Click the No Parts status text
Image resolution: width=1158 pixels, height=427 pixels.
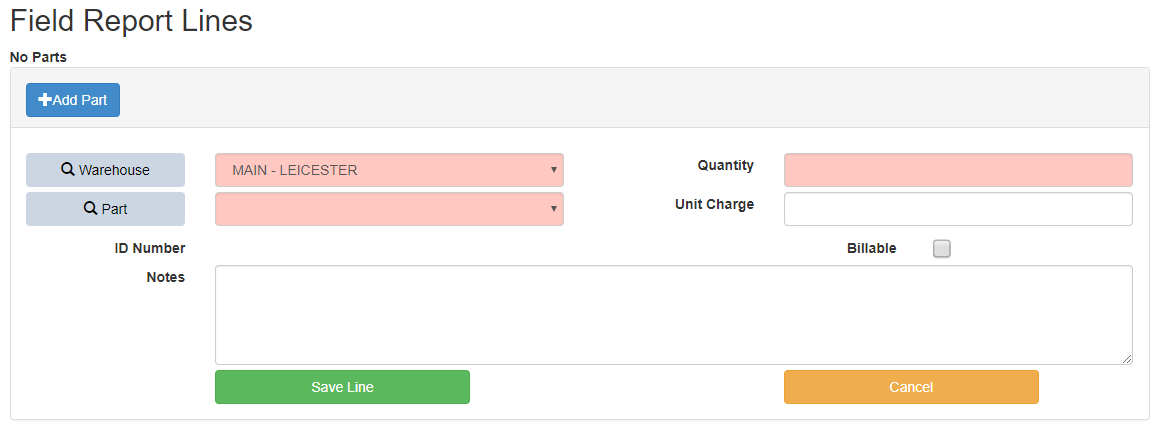tap(38, 57)
